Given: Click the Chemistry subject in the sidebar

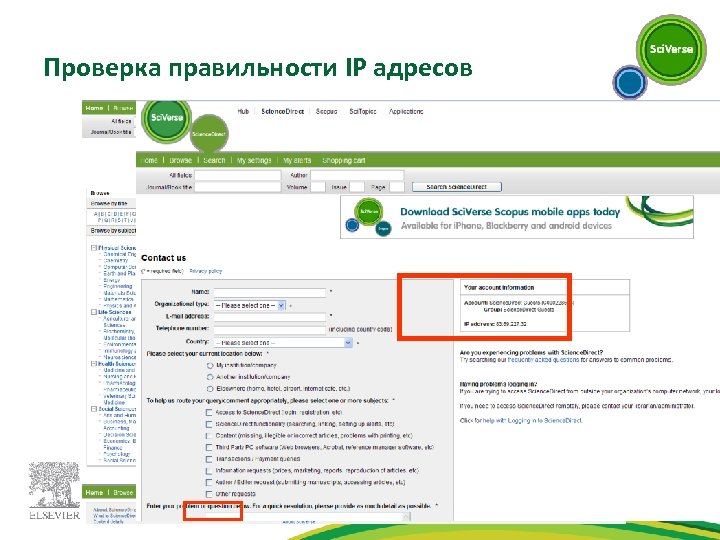Looking at the screenshot, I should [116, 260].
